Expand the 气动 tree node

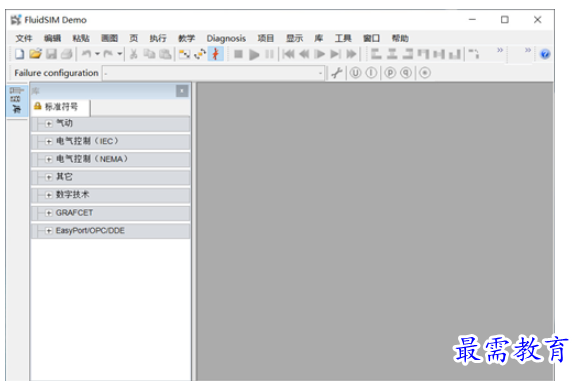coord(49,124)
